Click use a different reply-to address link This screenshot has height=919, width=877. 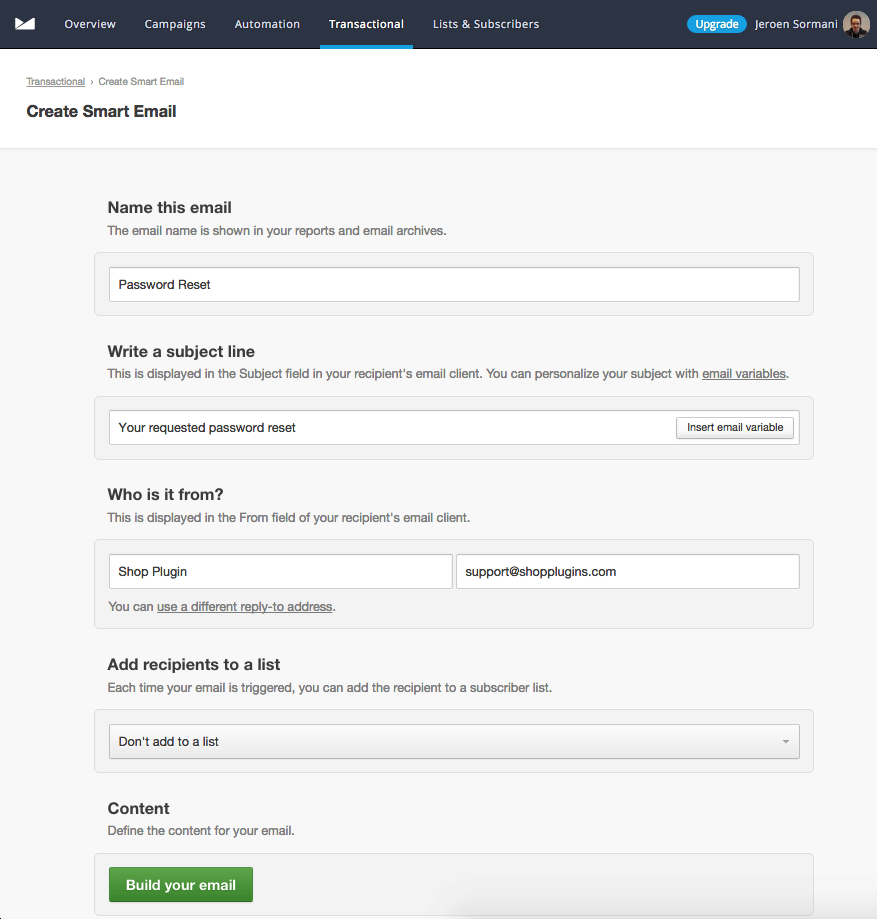[244, 607]
